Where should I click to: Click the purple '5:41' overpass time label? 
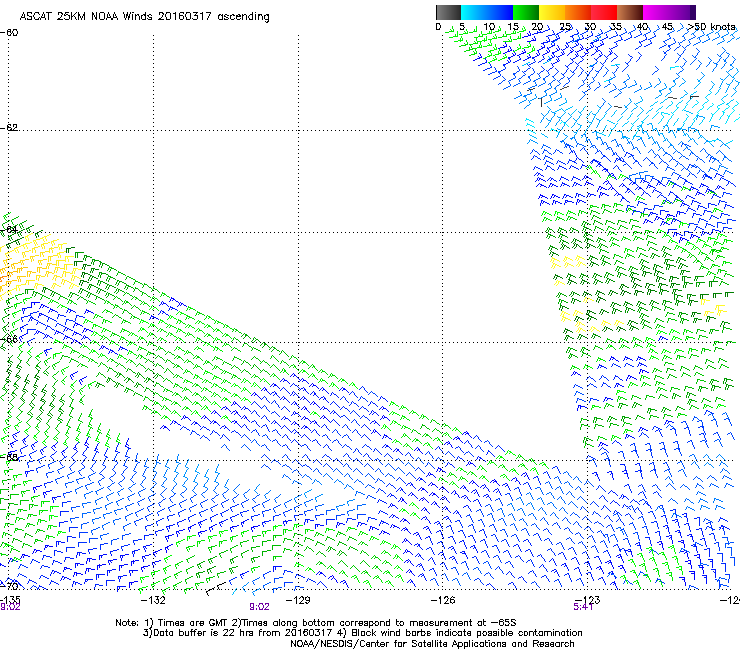(x=583, y=607)
